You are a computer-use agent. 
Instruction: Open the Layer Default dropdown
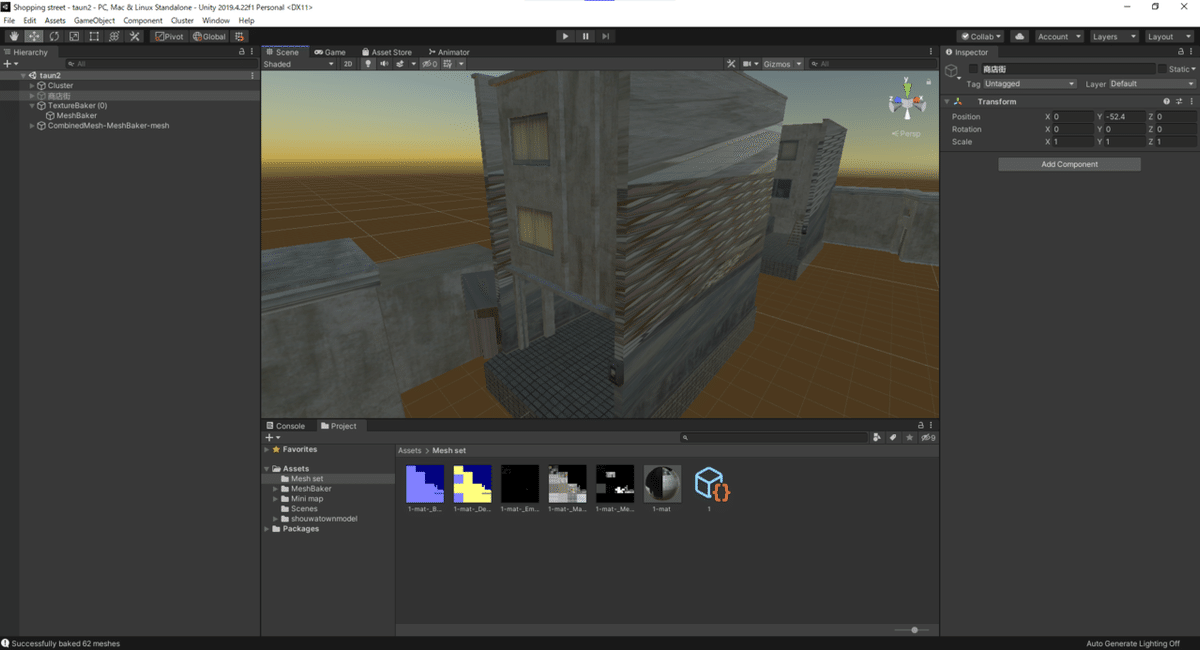click(1152, 84)
